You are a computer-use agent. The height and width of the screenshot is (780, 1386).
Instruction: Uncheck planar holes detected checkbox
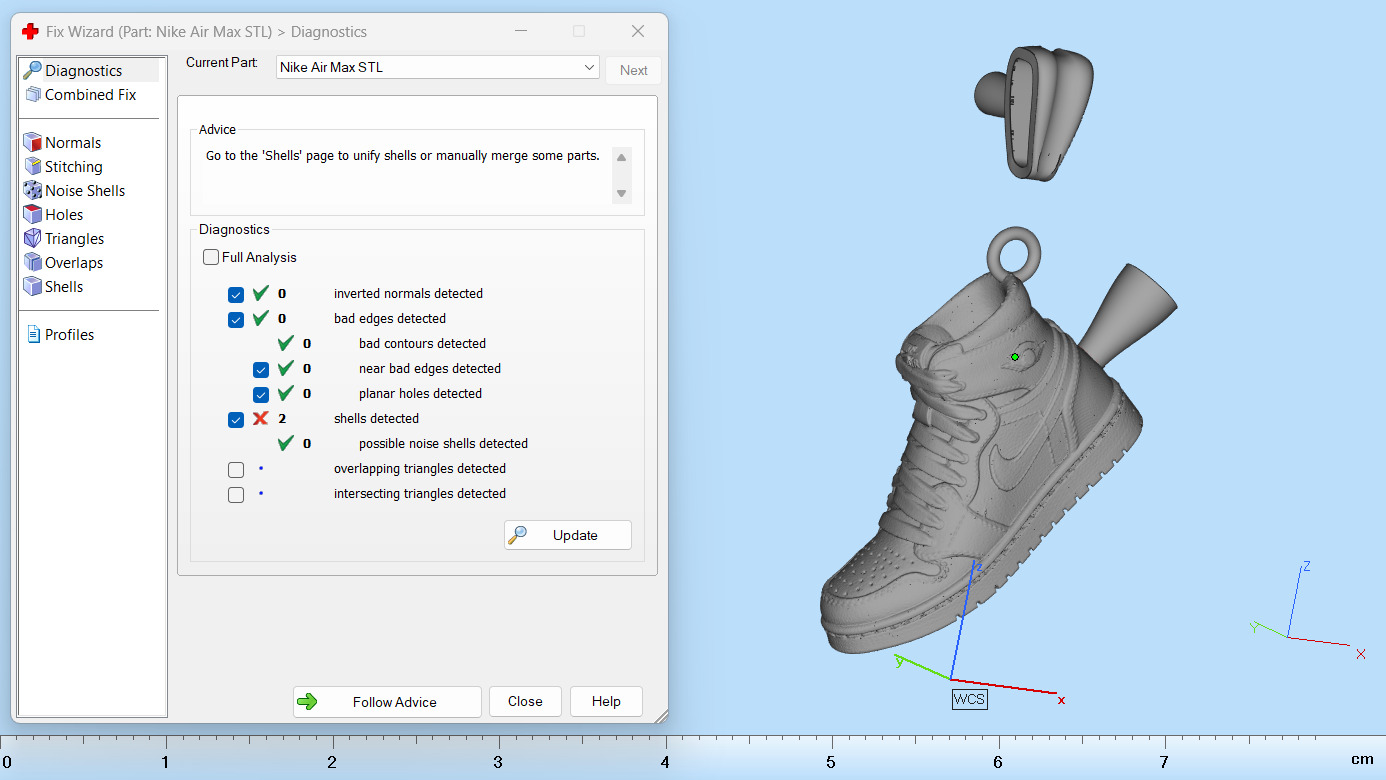tap(261, 394)
